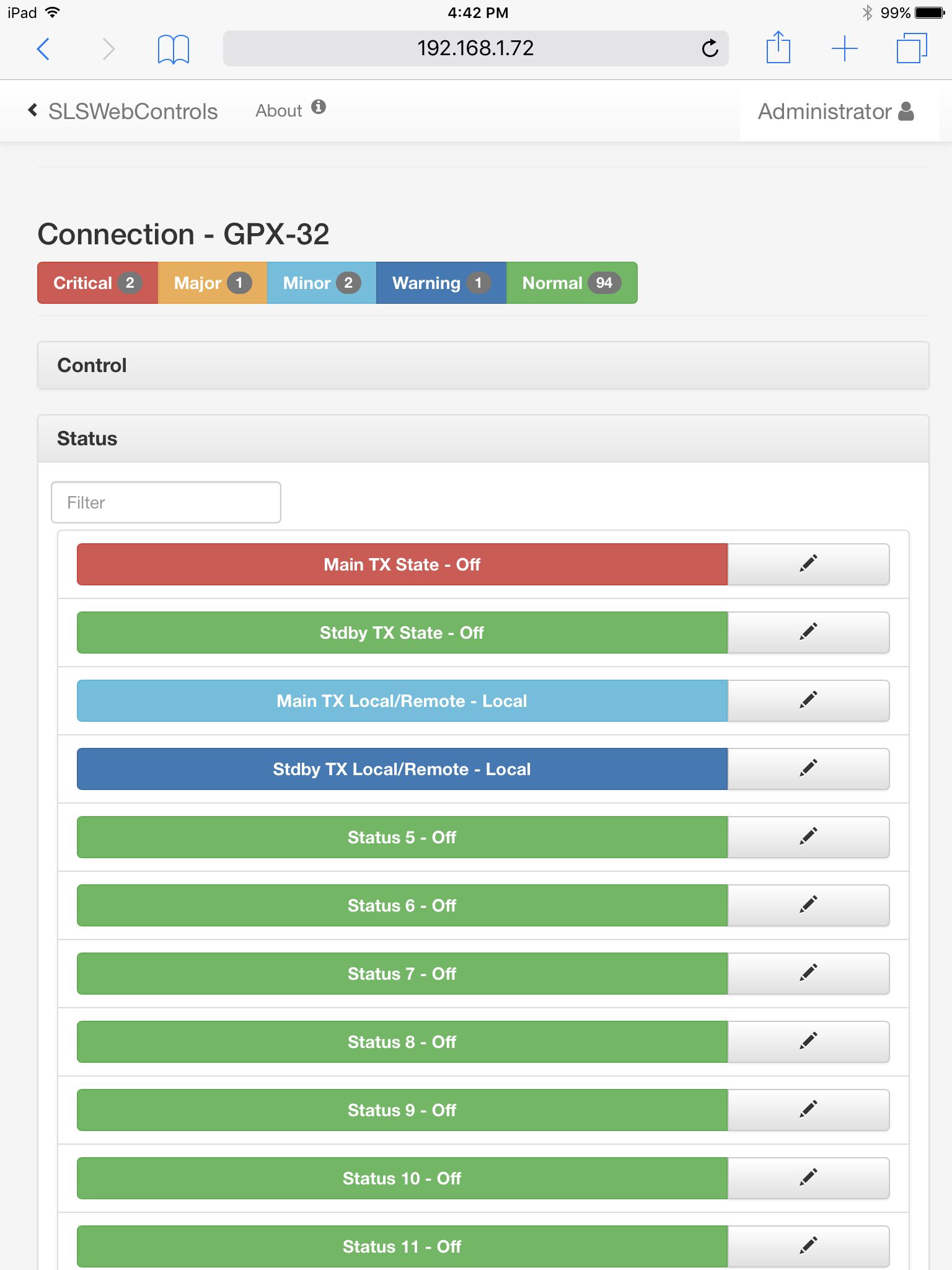Toggle the Normal severity filter

coord(571,283)
